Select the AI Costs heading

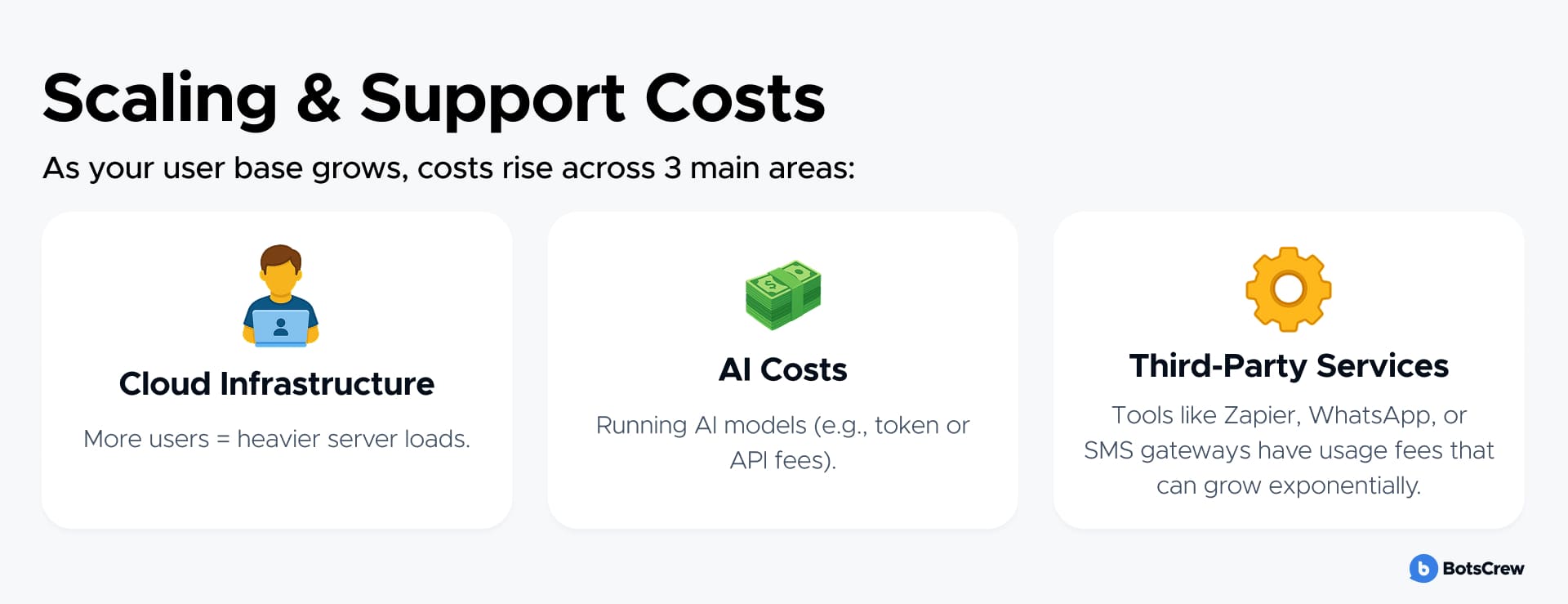782,369
